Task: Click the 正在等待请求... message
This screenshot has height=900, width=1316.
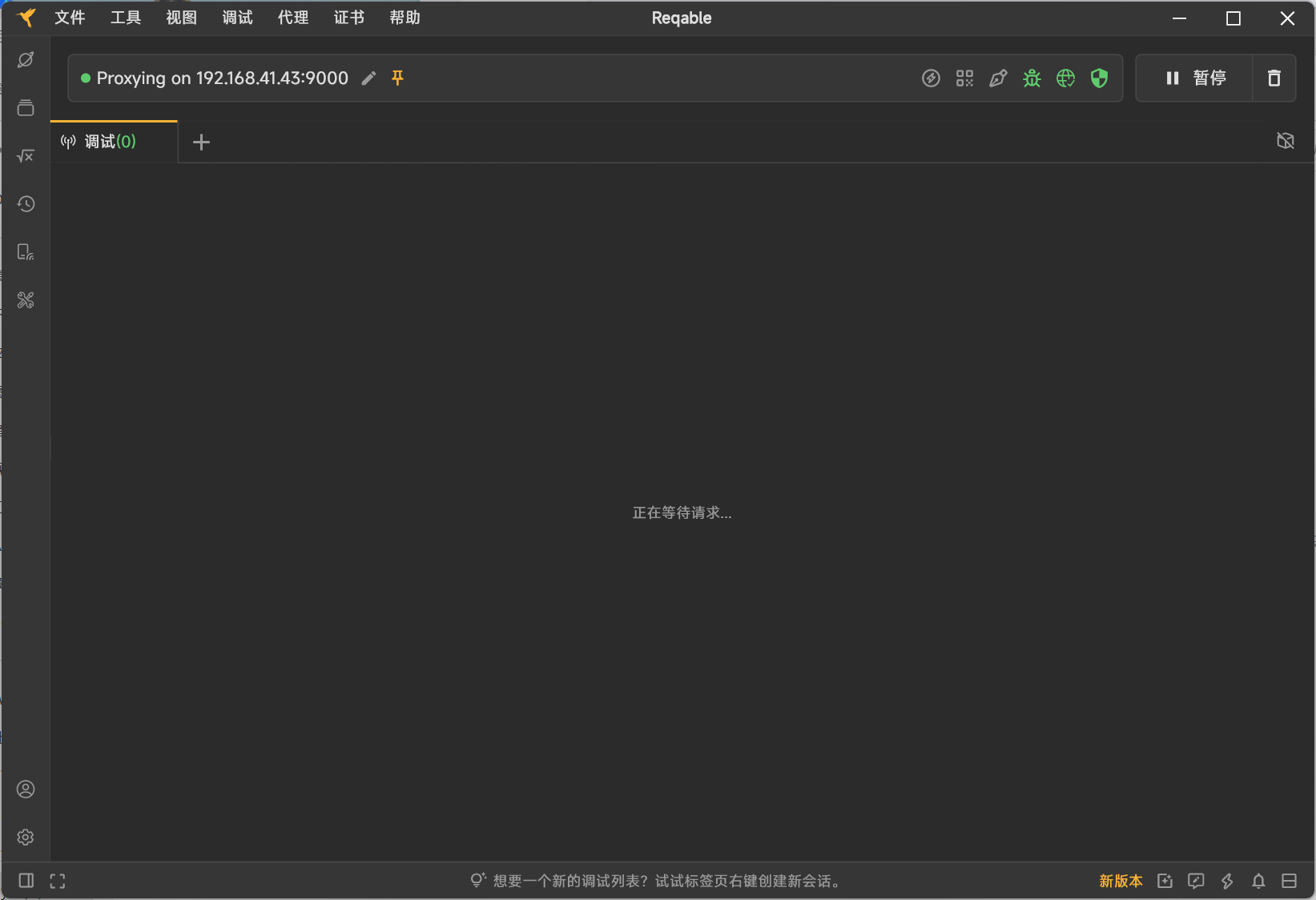Action: tap(682, 512)
